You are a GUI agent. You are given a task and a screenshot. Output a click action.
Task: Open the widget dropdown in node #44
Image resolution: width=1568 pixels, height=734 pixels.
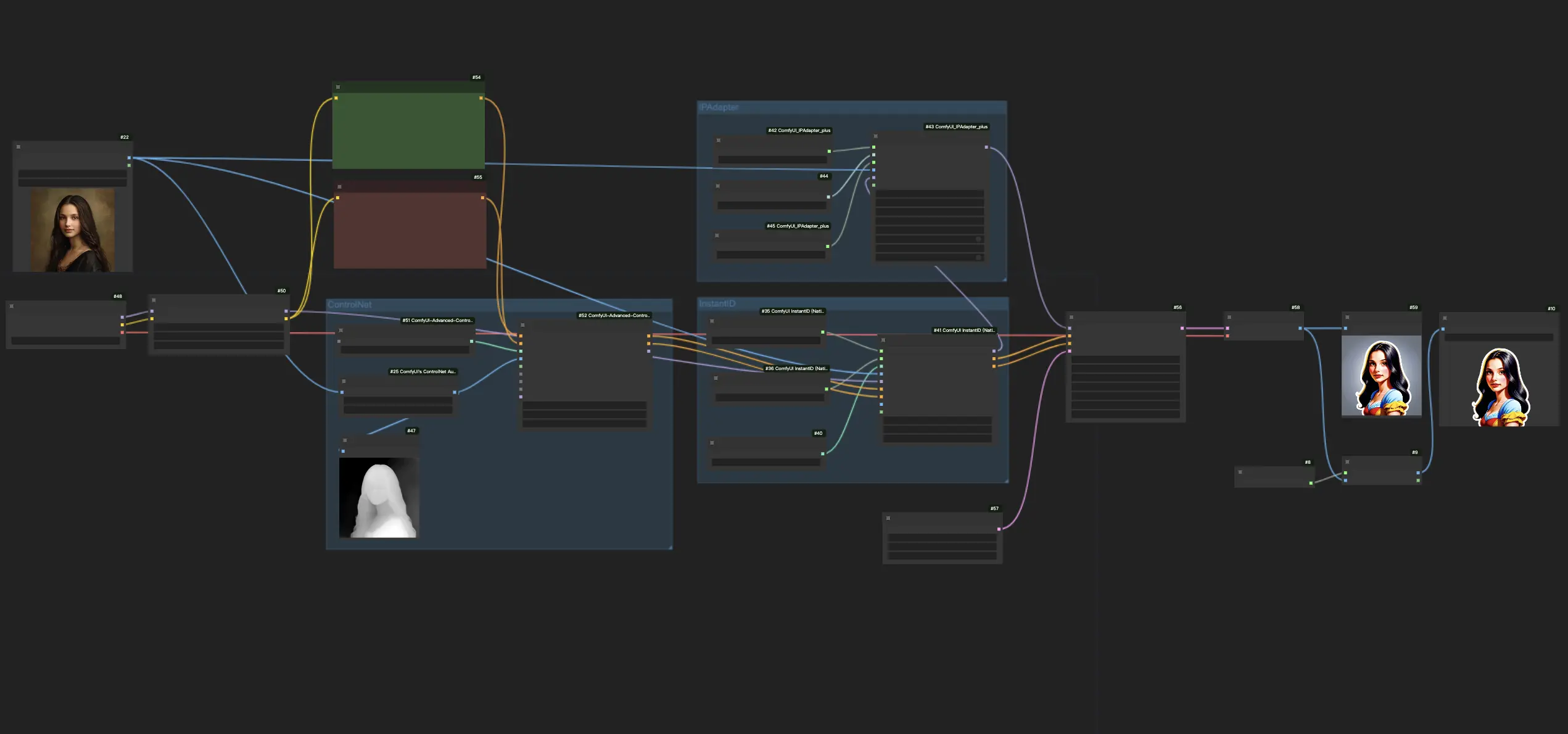point(771,205)
